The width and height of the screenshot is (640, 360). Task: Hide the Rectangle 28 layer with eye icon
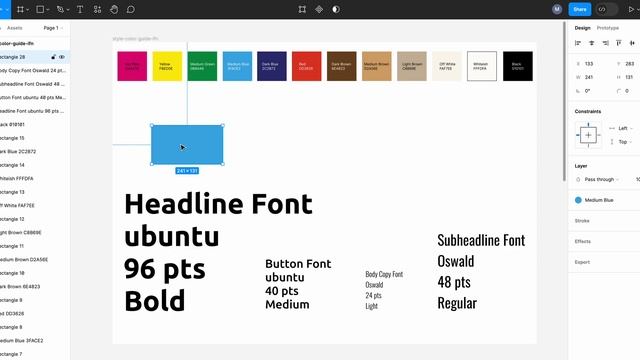point(62,57)
